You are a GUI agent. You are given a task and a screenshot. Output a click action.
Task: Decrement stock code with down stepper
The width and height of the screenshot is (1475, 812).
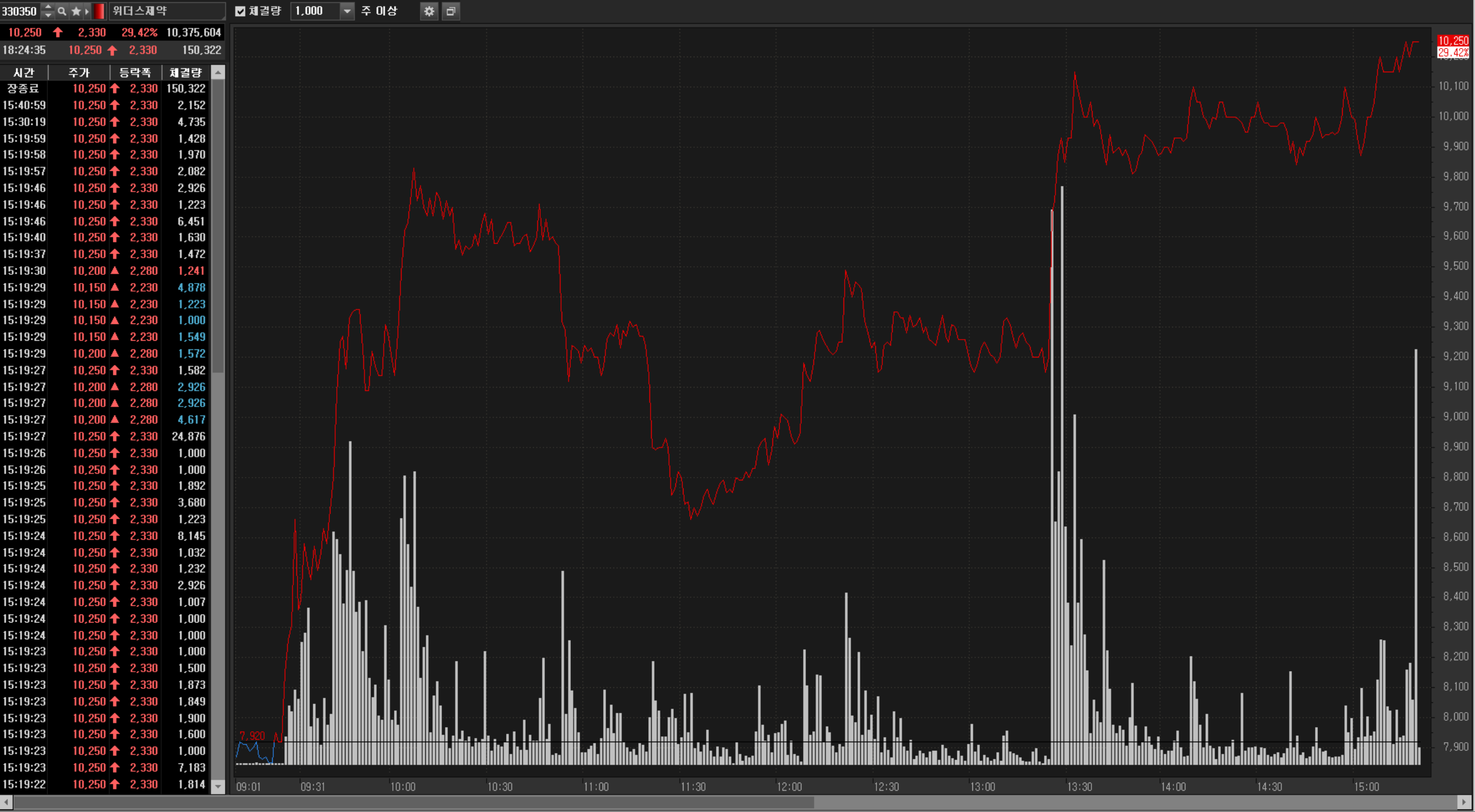coord(48,15)
